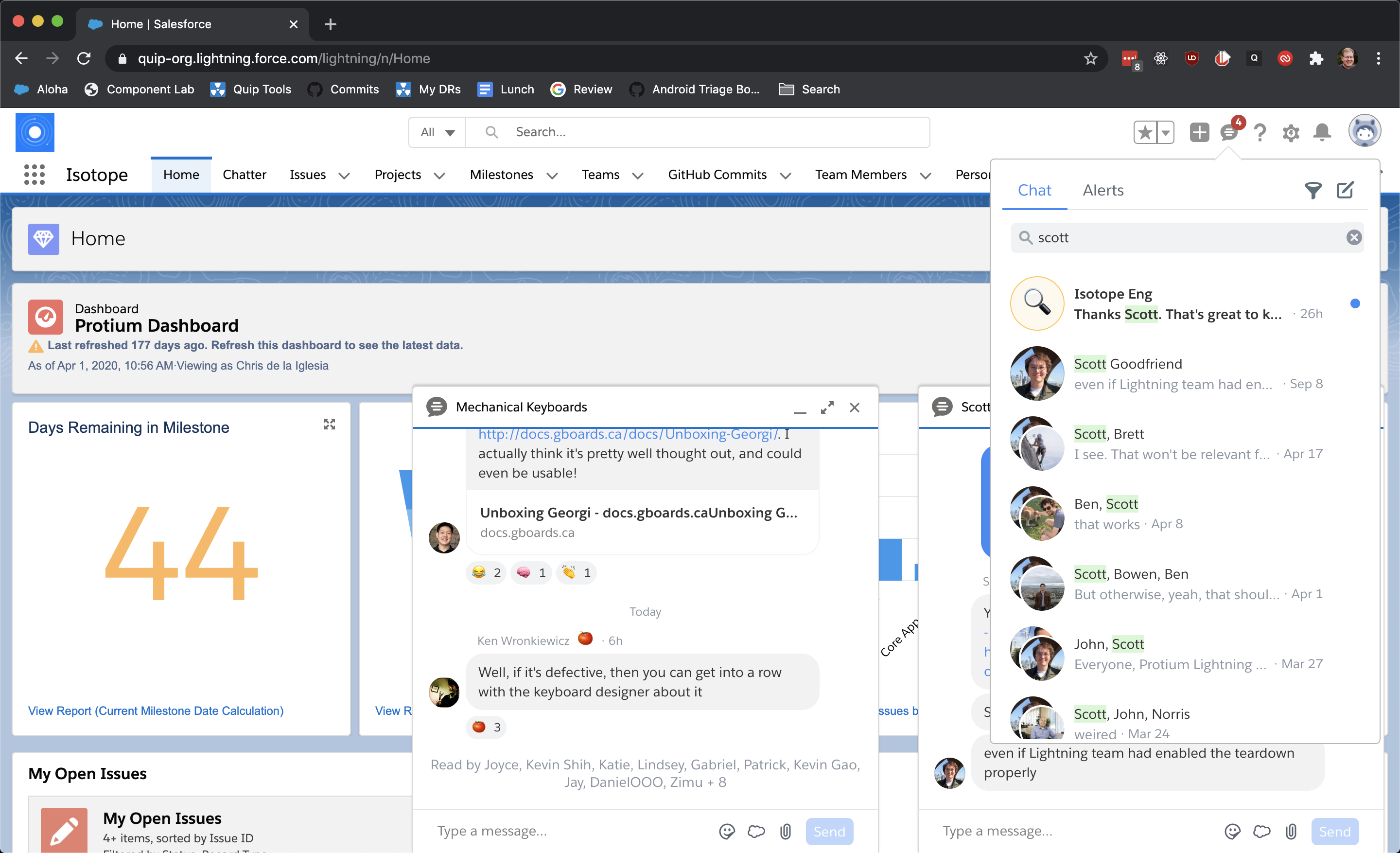Screen dimensions: 1400x853
Task: Reload the page in Chrome
Action: [84, 58]
